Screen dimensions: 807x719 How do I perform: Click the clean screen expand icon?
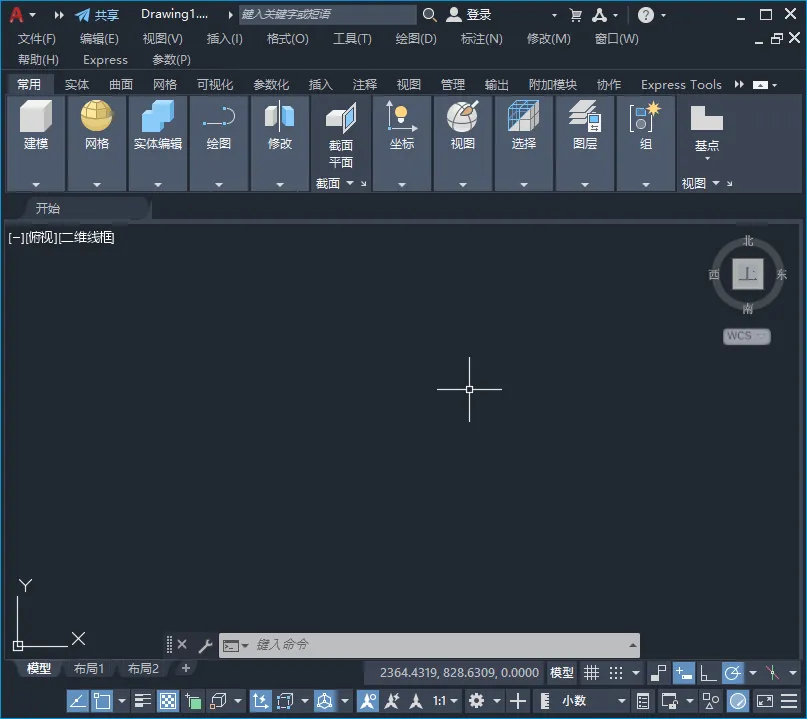pos(764,701)
